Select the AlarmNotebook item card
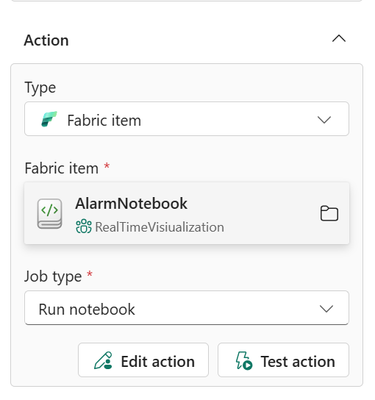Screen dimensions: 375x400 (187, 213)
